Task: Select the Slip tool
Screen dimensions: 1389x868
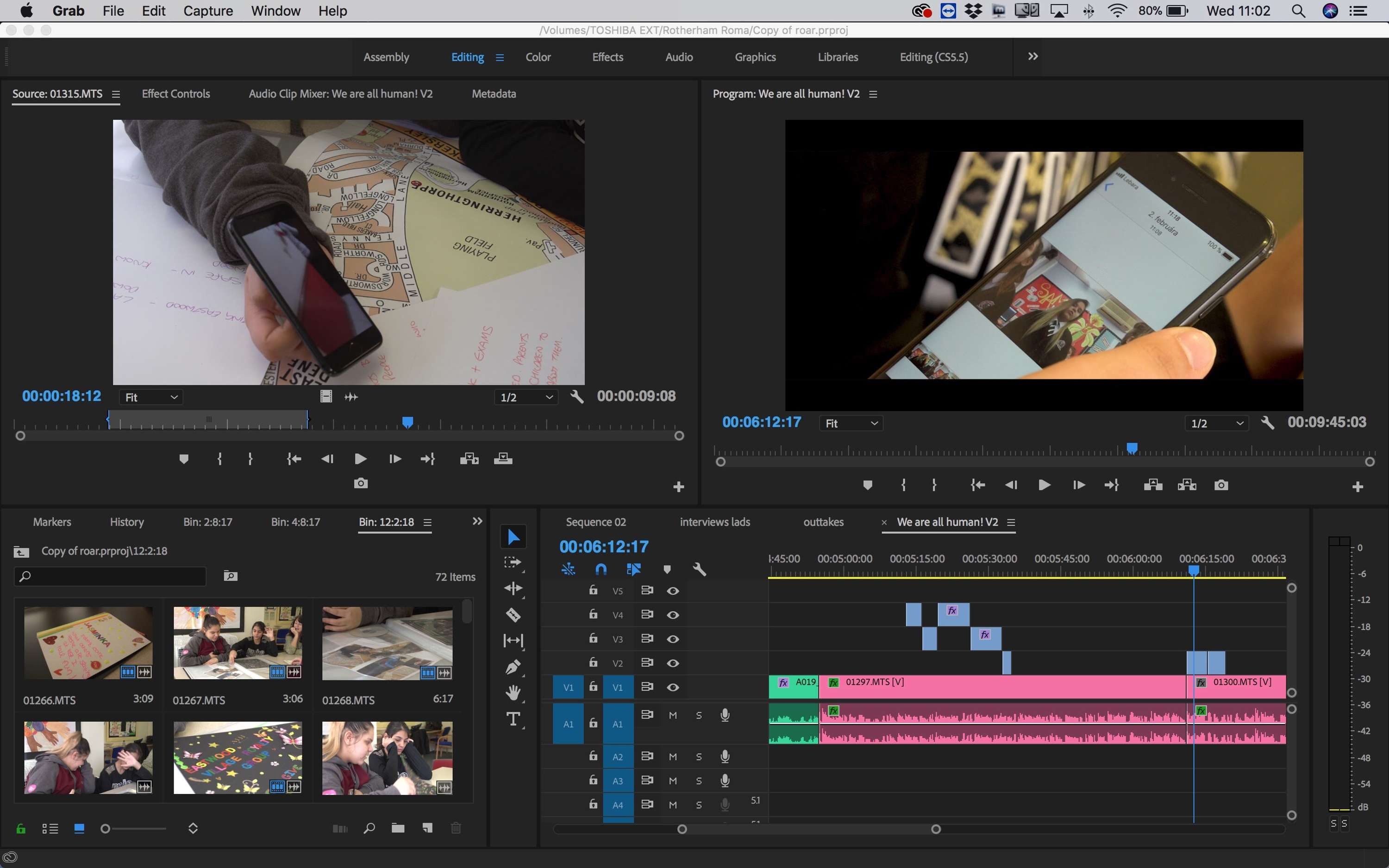Action: click(x=513, y=640)
